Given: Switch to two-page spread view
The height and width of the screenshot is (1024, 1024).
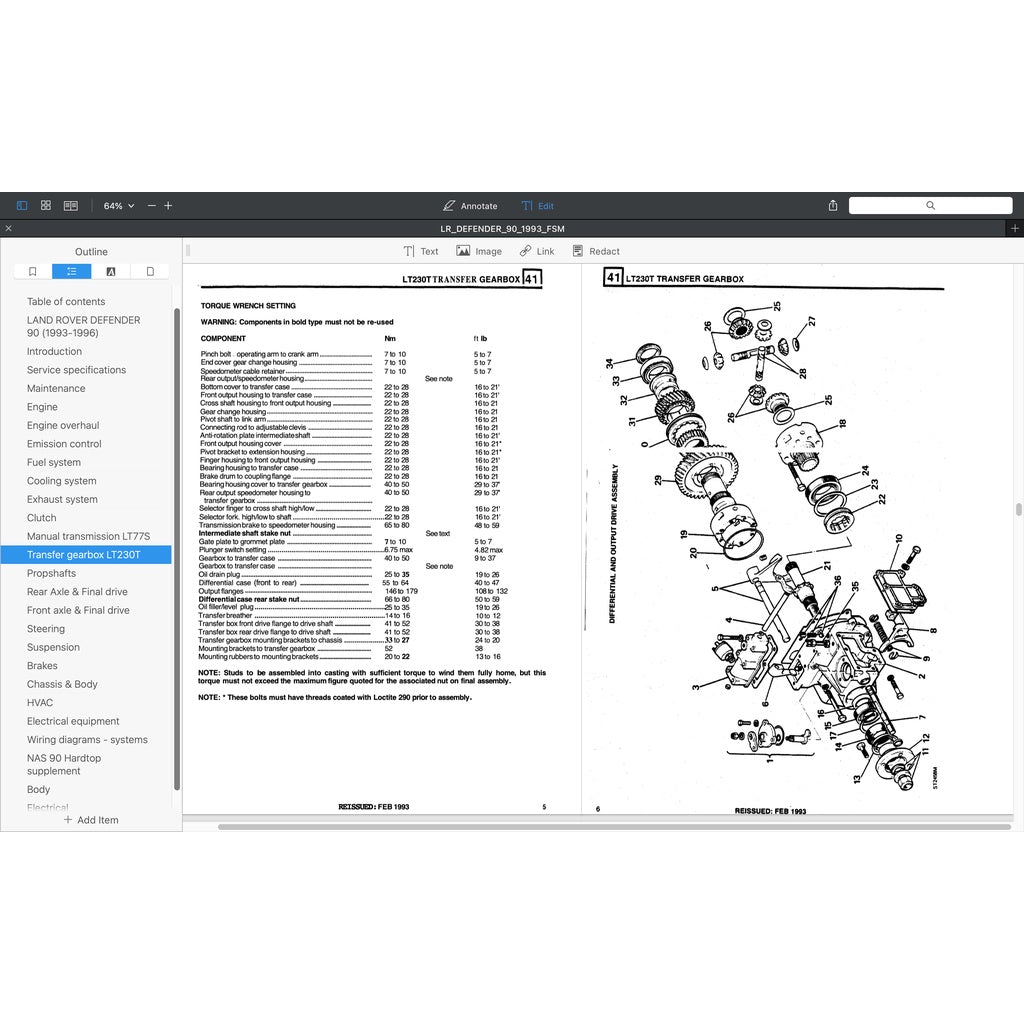Looking at the screenshot, I should click(x=71, y=205).
